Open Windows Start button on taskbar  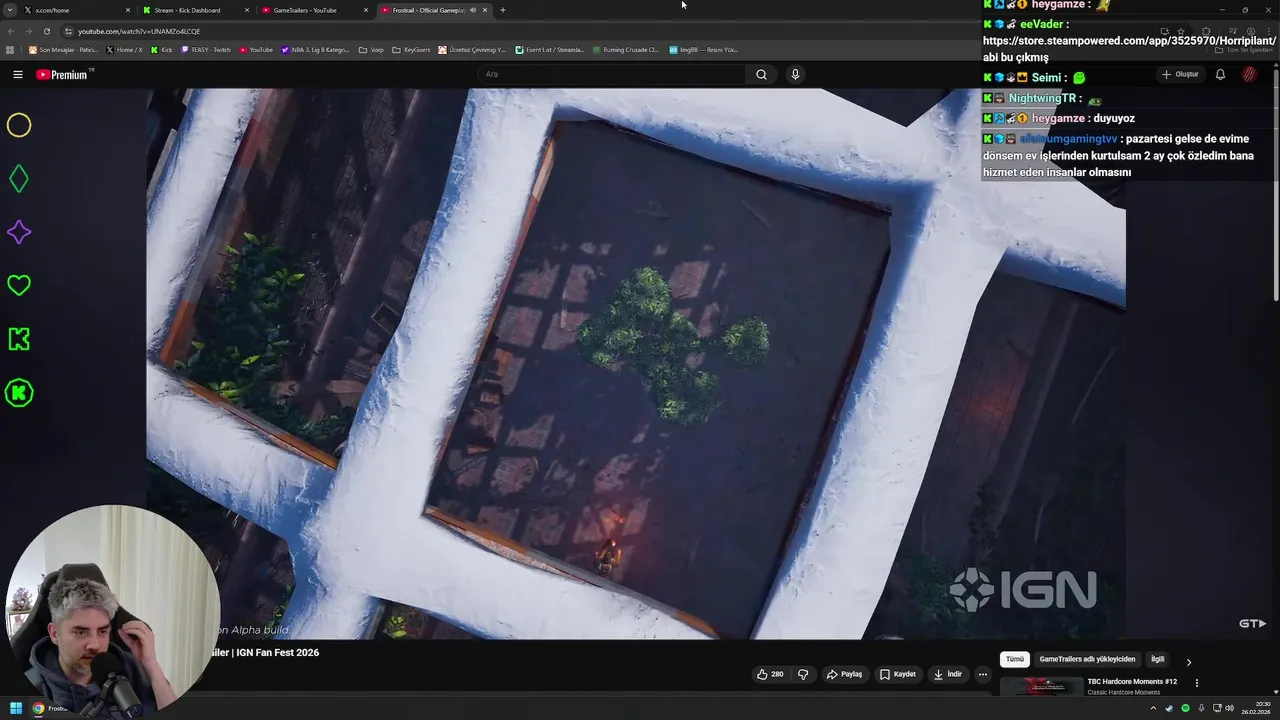tap(16, 708)
